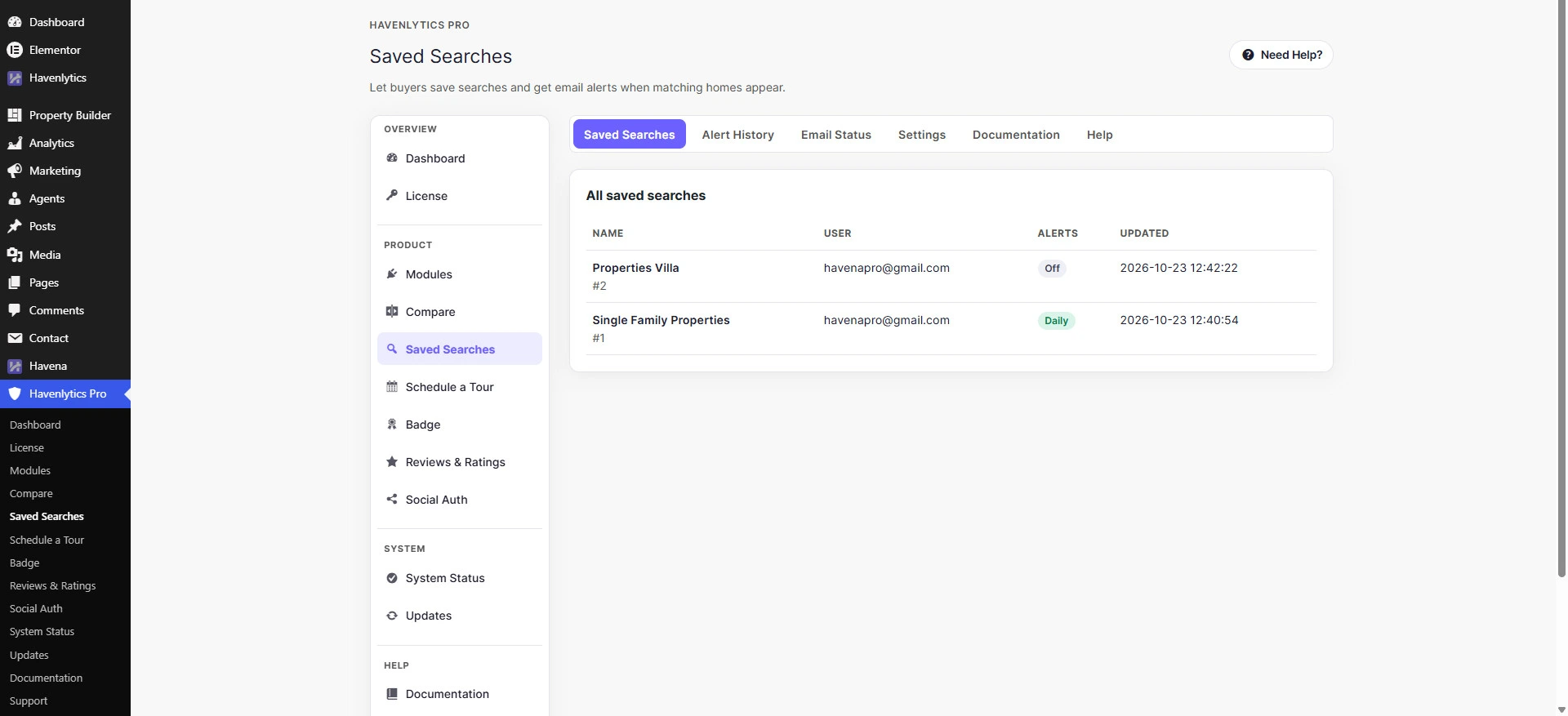Open Pages in the WordPress menu

tap(65, 282)
